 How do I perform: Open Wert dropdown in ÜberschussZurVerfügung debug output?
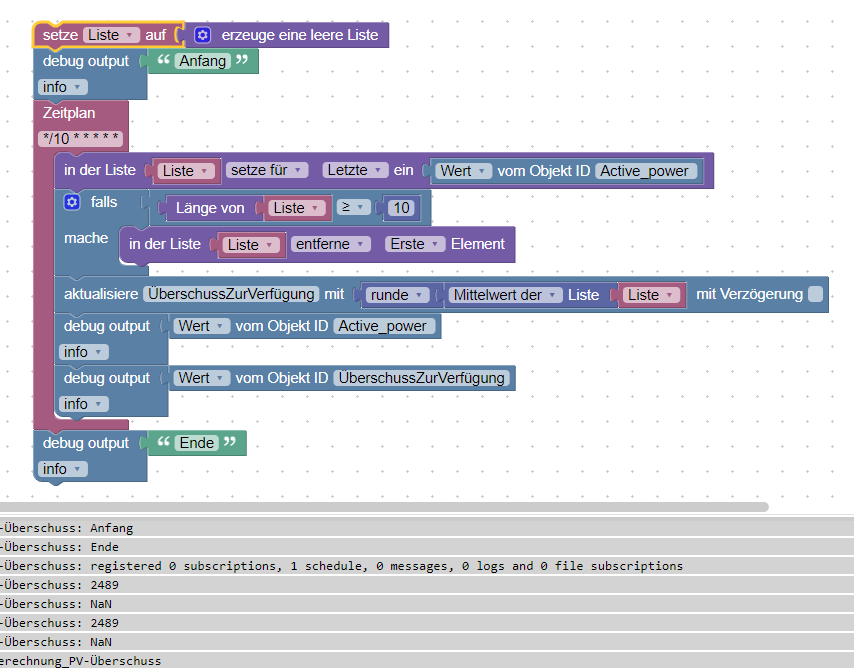pos(202,378)
